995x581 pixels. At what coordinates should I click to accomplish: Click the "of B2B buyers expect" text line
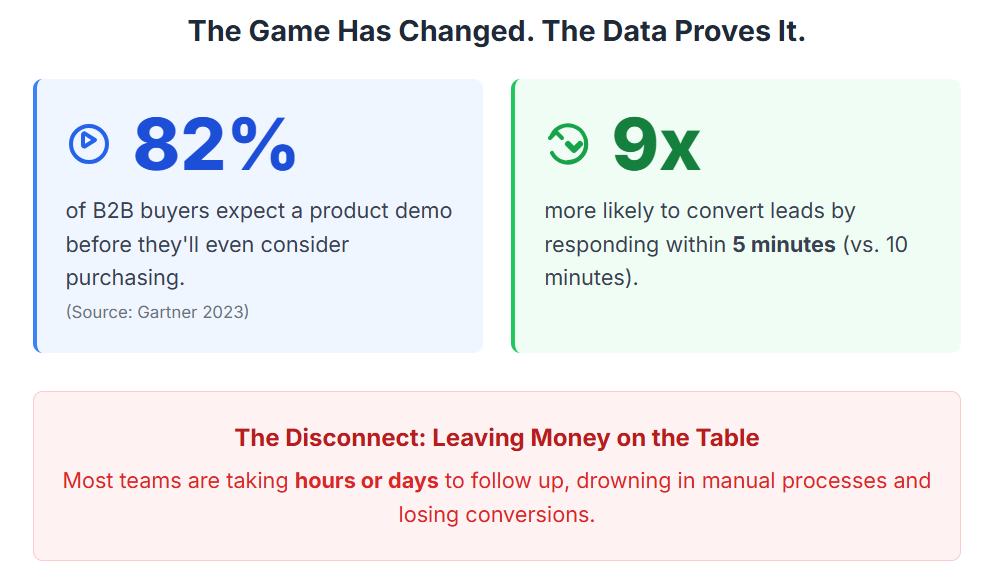(x=258, y=211)
